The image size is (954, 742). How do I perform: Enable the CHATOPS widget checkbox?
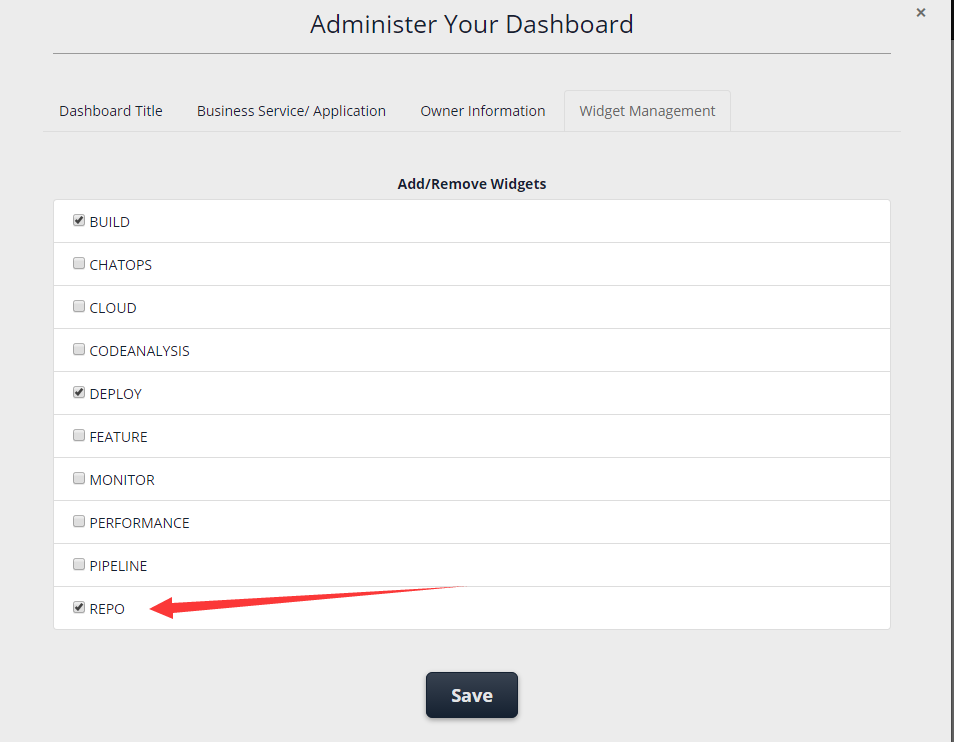(x=79, y=264)
